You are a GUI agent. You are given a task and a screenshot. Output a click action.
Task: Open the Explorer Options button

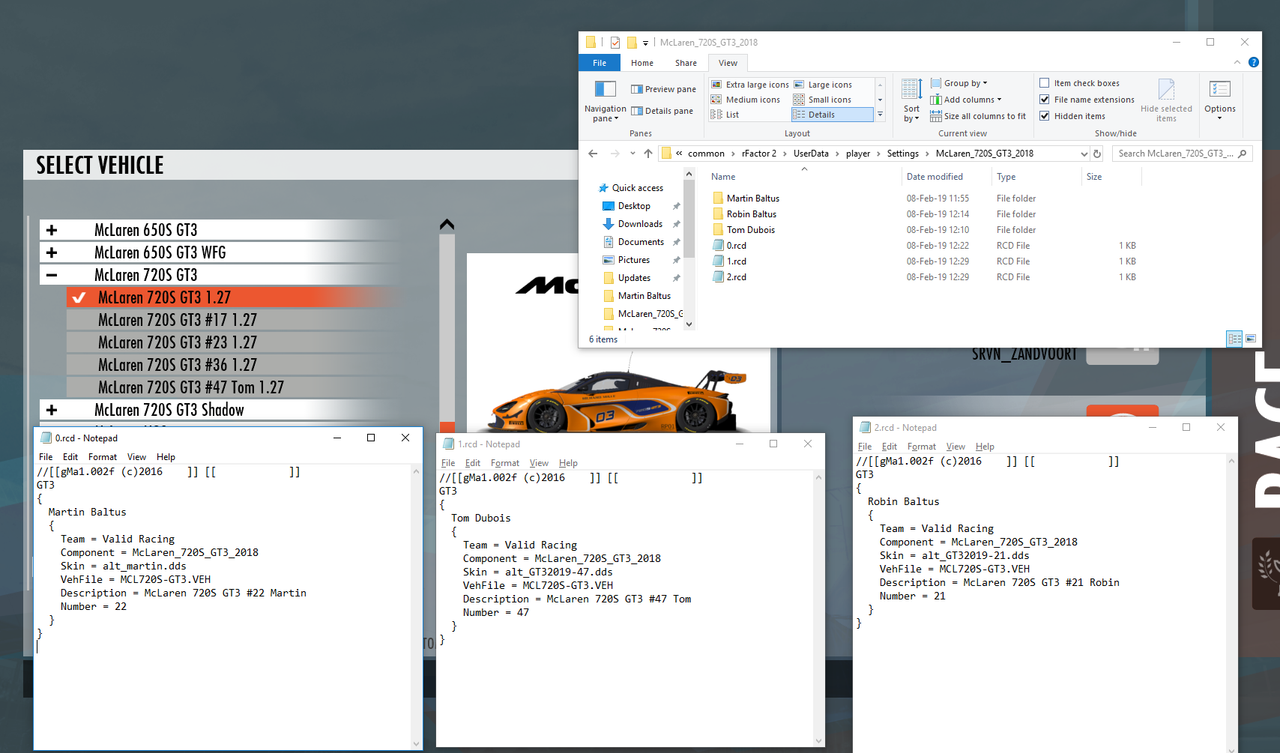pyautogui.click(x=1219, y=99)
